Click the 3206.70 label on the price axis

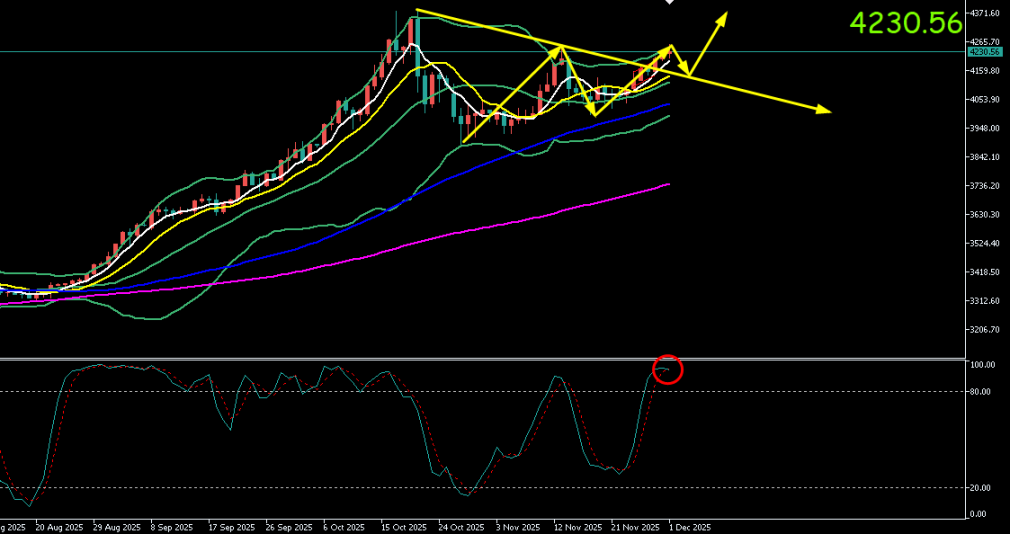coord(986,330)
